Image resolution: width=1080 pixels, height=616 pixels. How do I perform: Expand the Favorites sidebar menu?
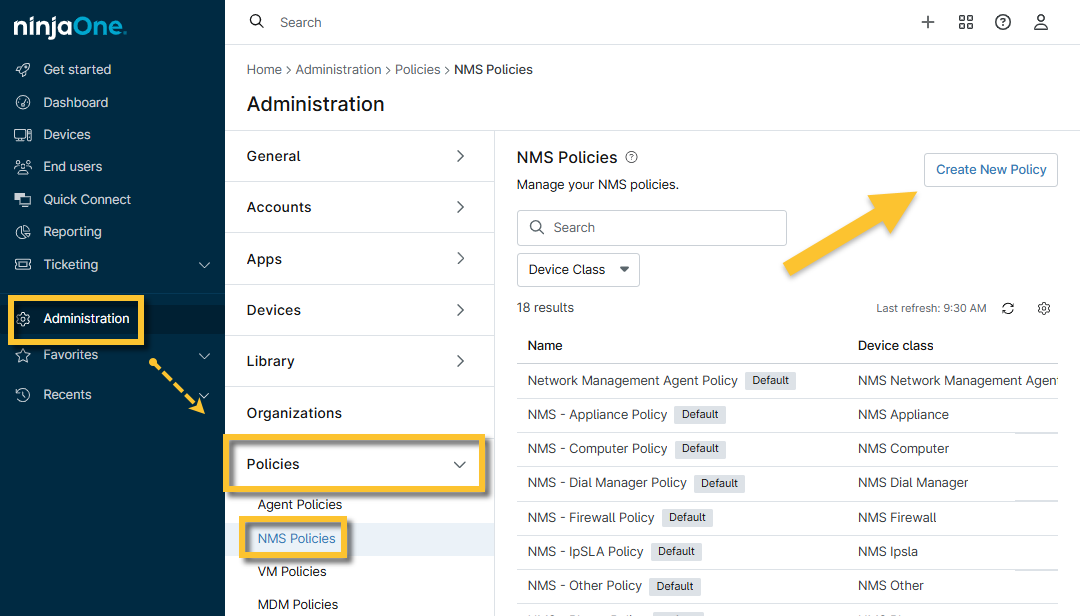click(x=204, y=355)
